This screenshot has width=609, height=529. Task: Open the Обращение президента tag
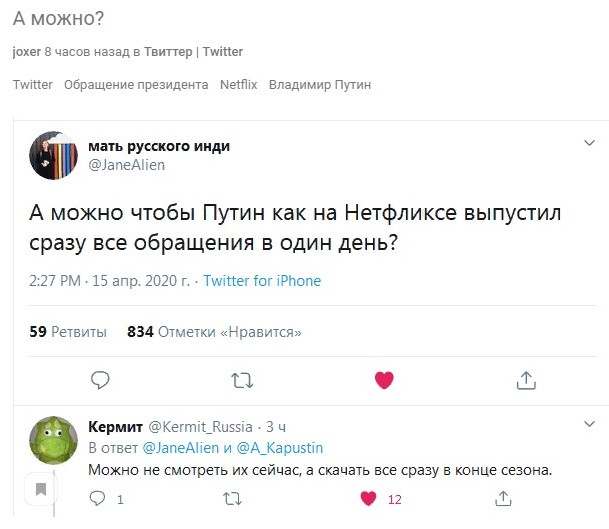136,85
